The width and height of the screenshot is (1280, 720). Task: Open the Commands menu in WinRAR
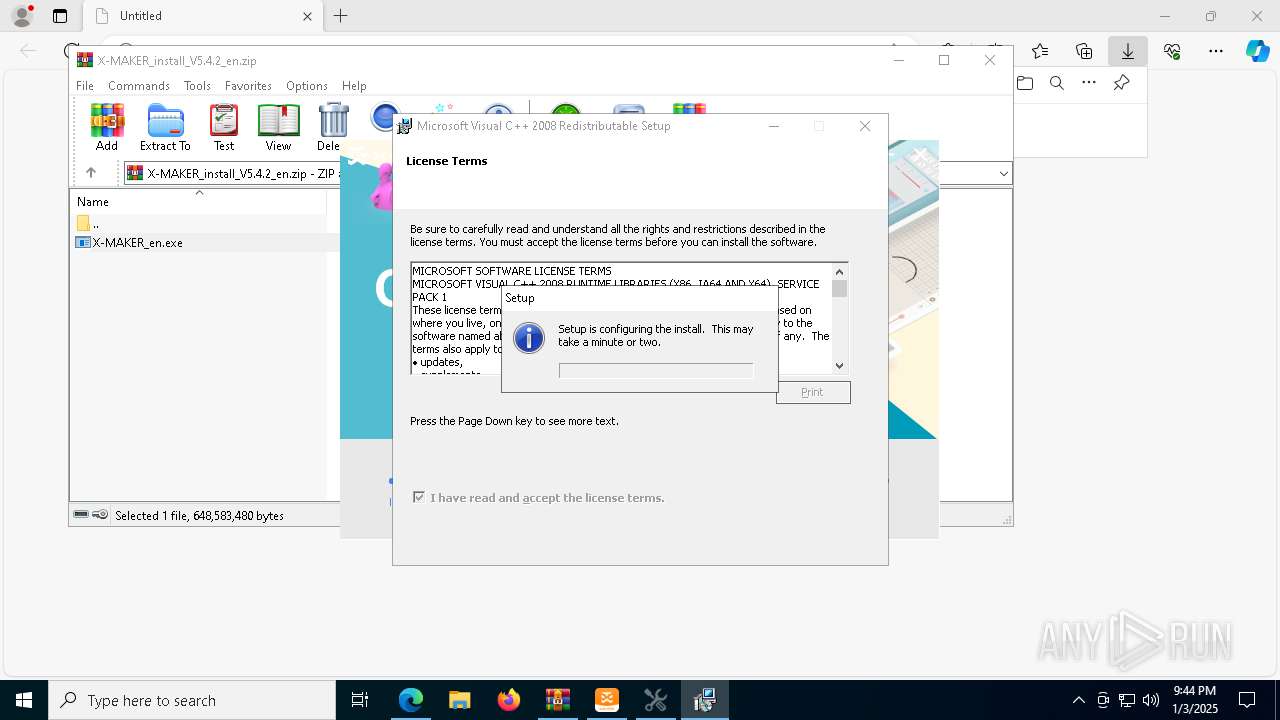click(x=139, y=86)
